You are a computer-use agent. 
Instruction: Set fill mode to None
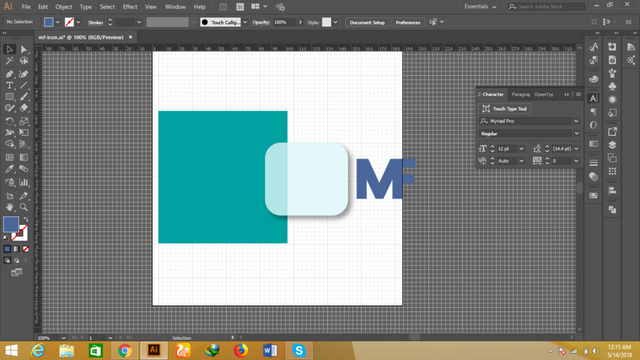click(x=26, y=249)
